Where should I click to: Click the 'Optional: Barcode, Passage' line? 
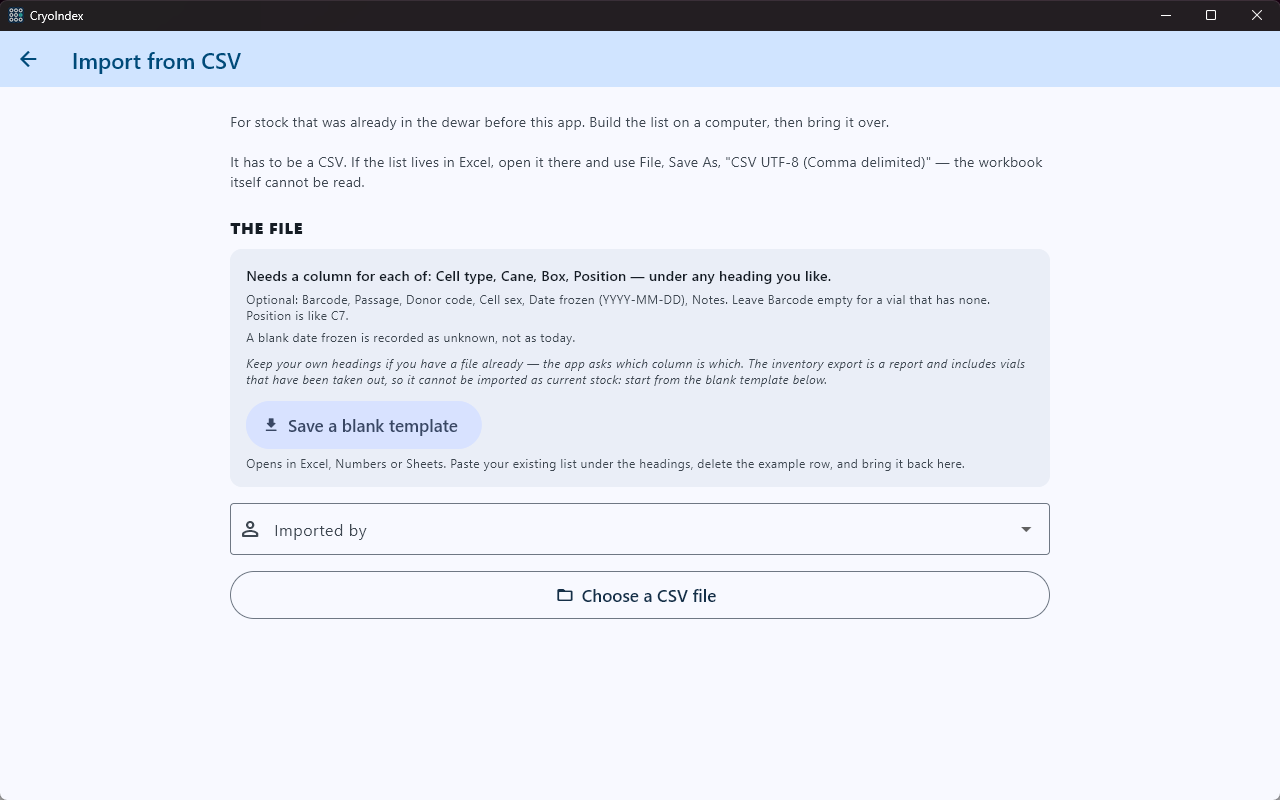tap(618, 308)
